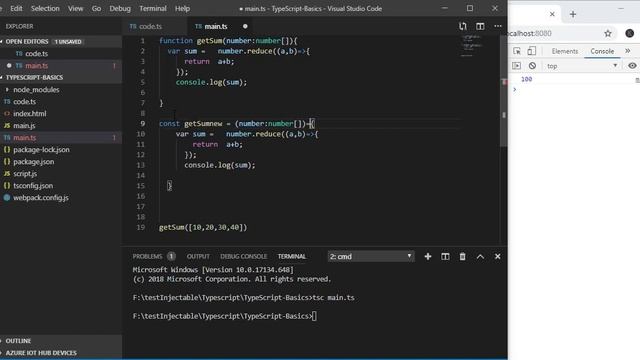
Task: Maximize the panel with up chevron
Action: coord(480,256)
